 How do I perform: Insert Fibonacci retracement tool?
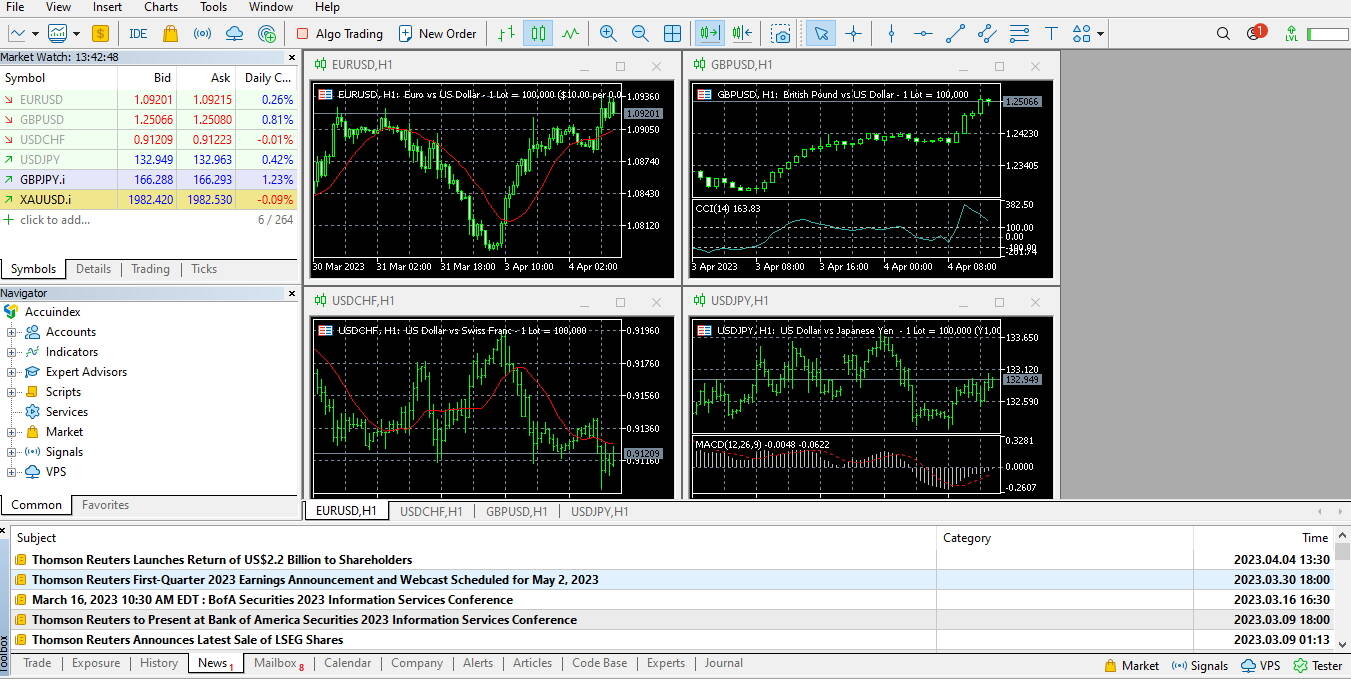pos(1019,33)
